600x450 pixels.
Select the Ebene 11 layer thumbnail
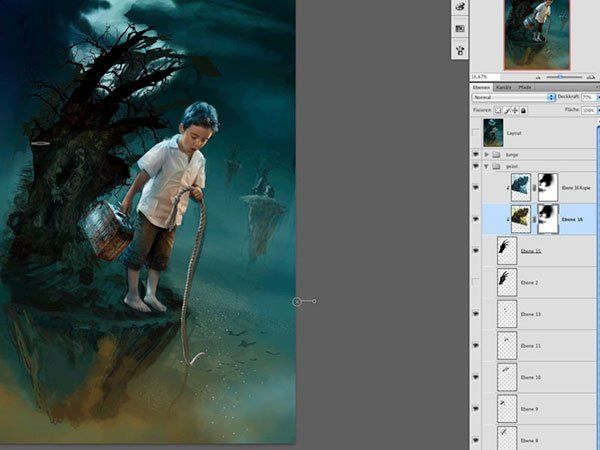pyautogui.click(x=507, y=346)
